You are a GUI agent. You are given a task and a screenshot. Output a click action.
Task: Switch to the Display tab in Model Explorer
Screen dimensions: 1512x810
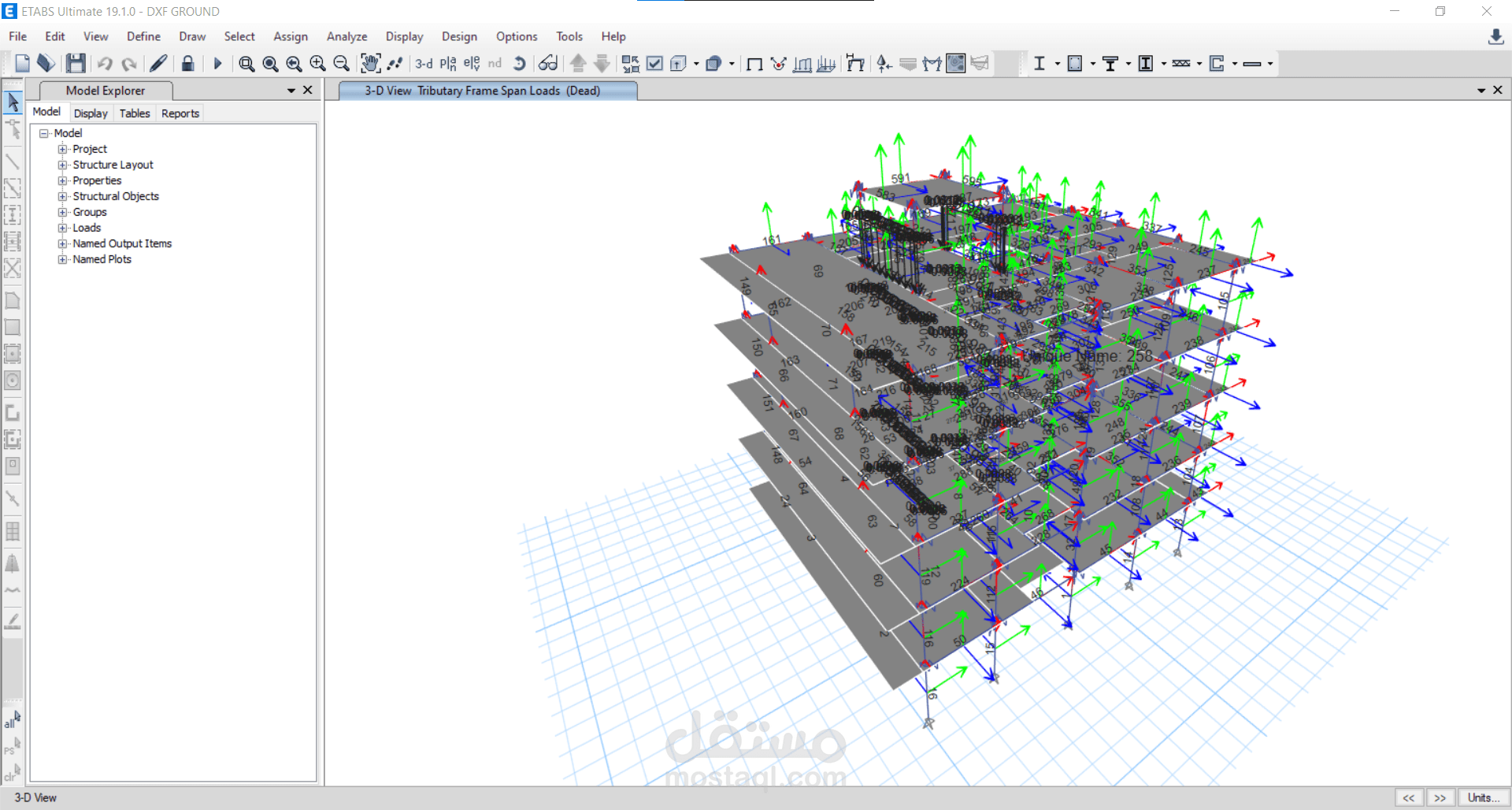point(91,113)
